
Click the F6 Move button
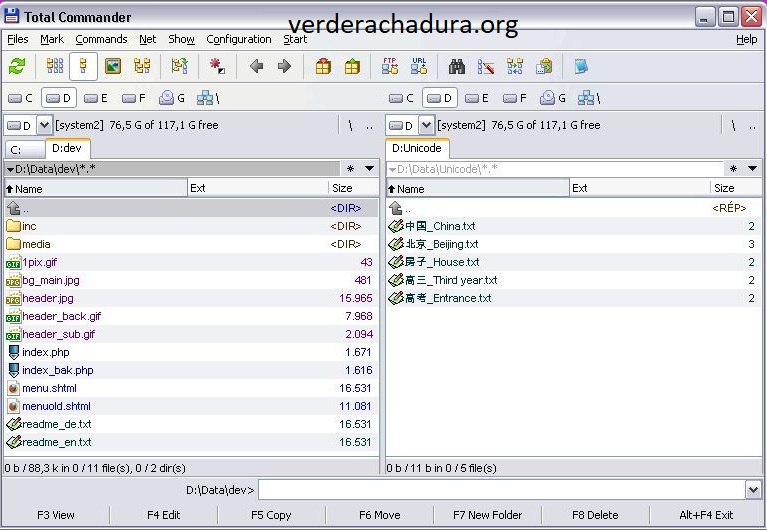pyautogui.click(x=380, y=515)
